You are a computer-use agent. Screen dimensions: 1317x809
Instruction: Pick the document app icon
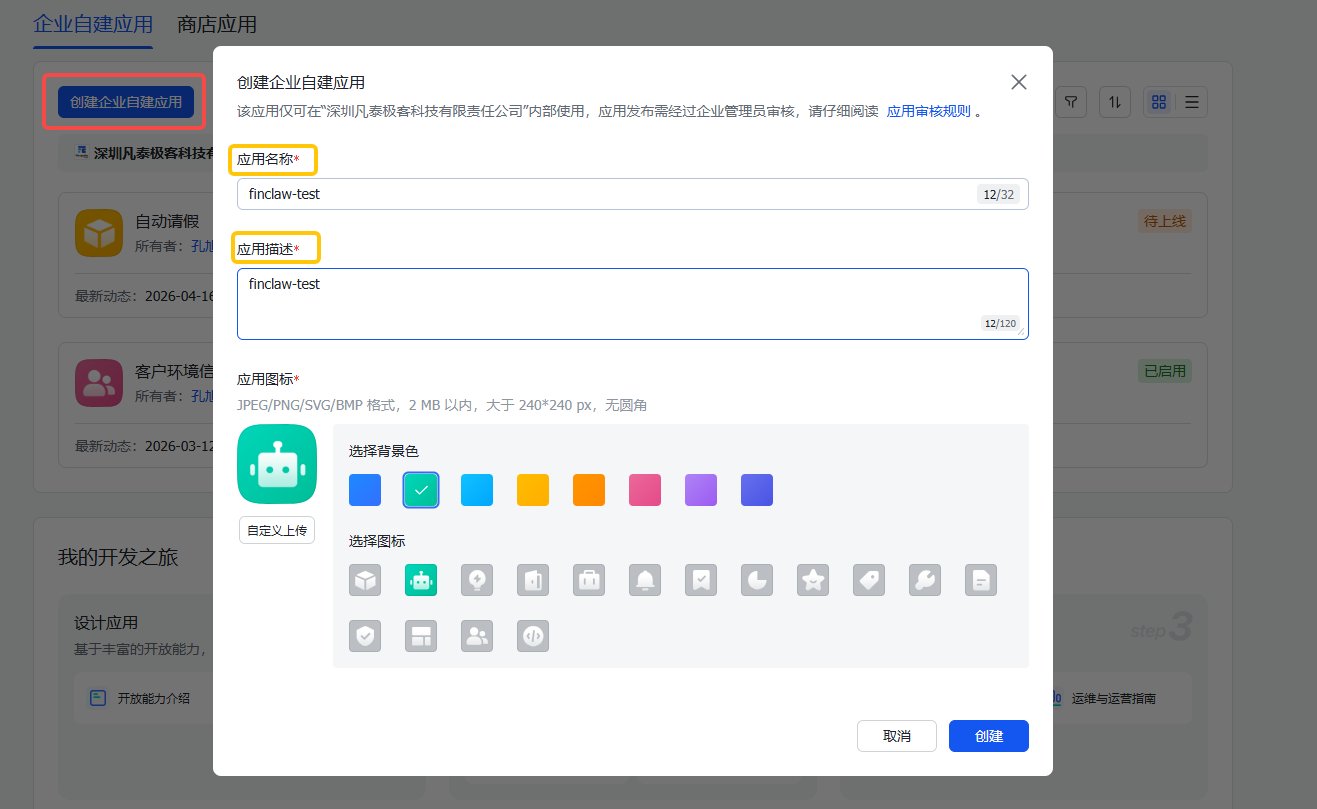[x=981, y=580]
